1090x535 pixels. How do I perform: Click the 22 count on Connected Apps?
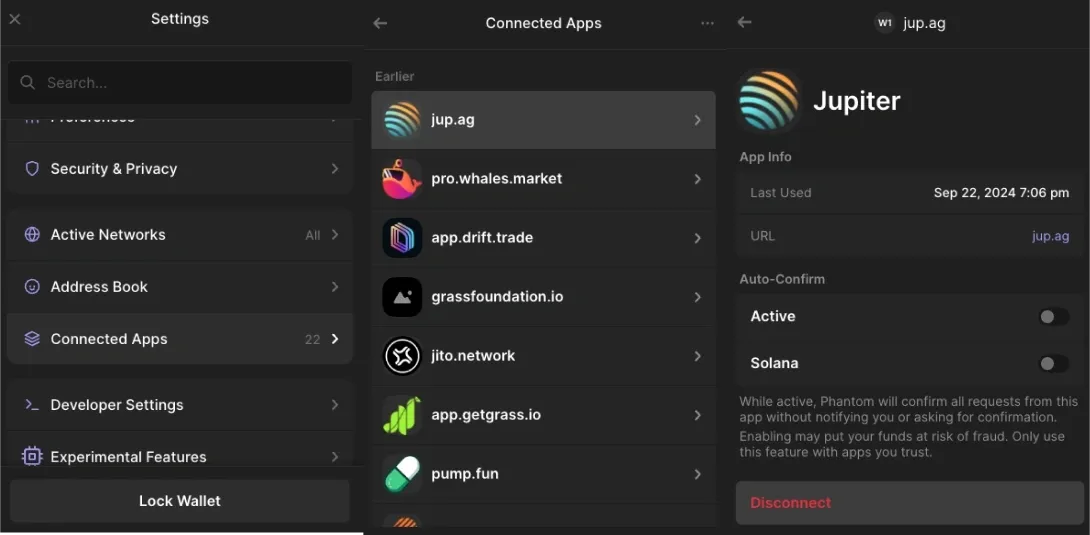312,339
